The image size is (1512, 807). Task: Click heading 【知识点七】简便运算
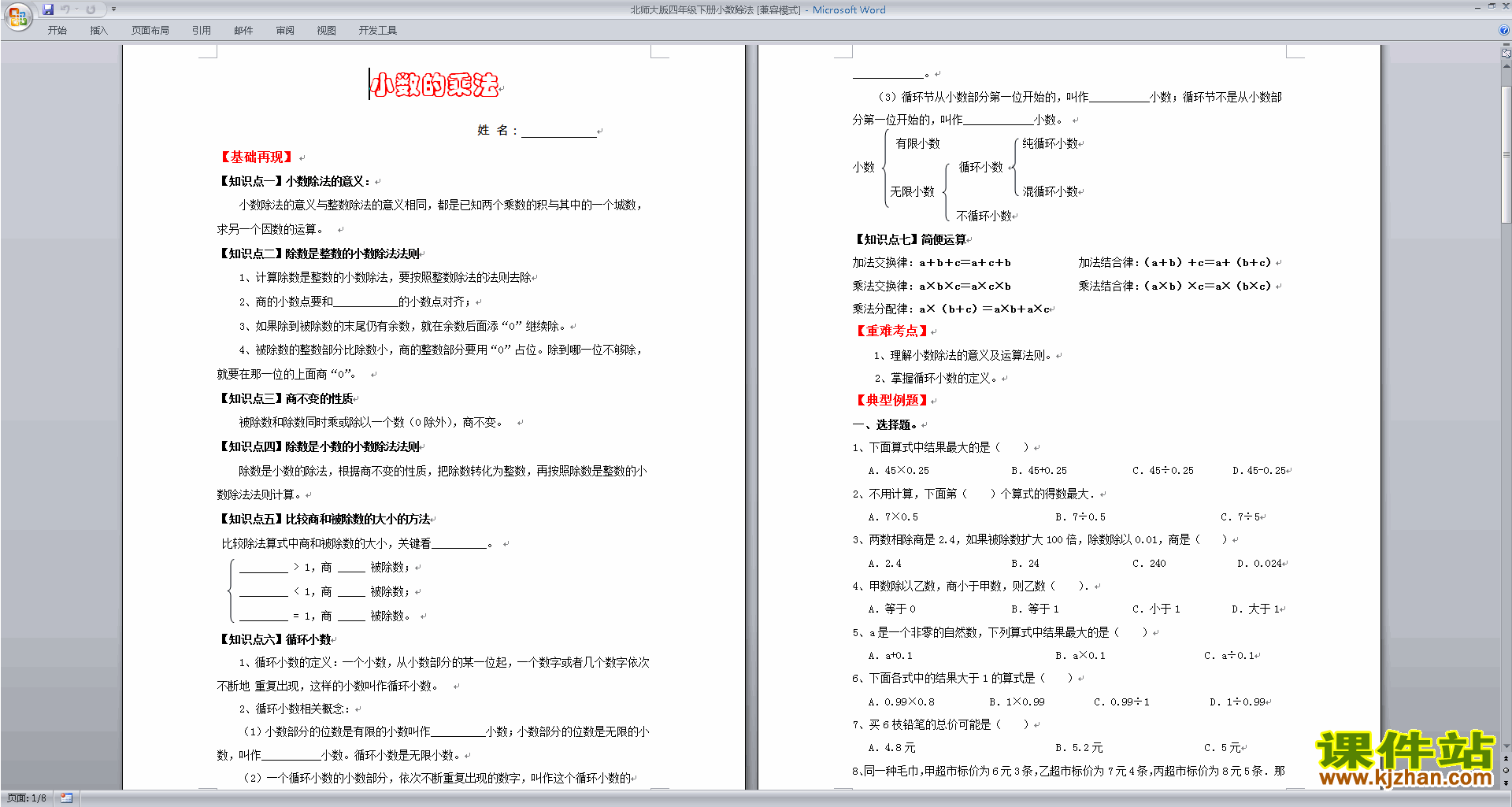coord(910,239)
